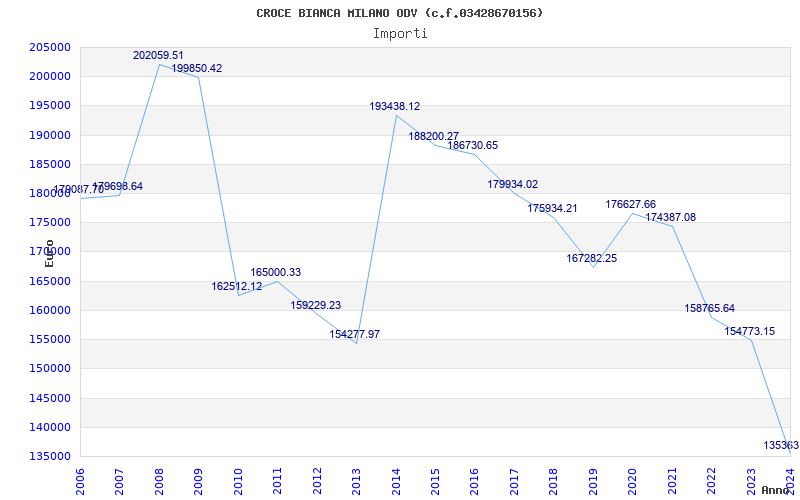Click the Euro y-axis title

(49, 253)
